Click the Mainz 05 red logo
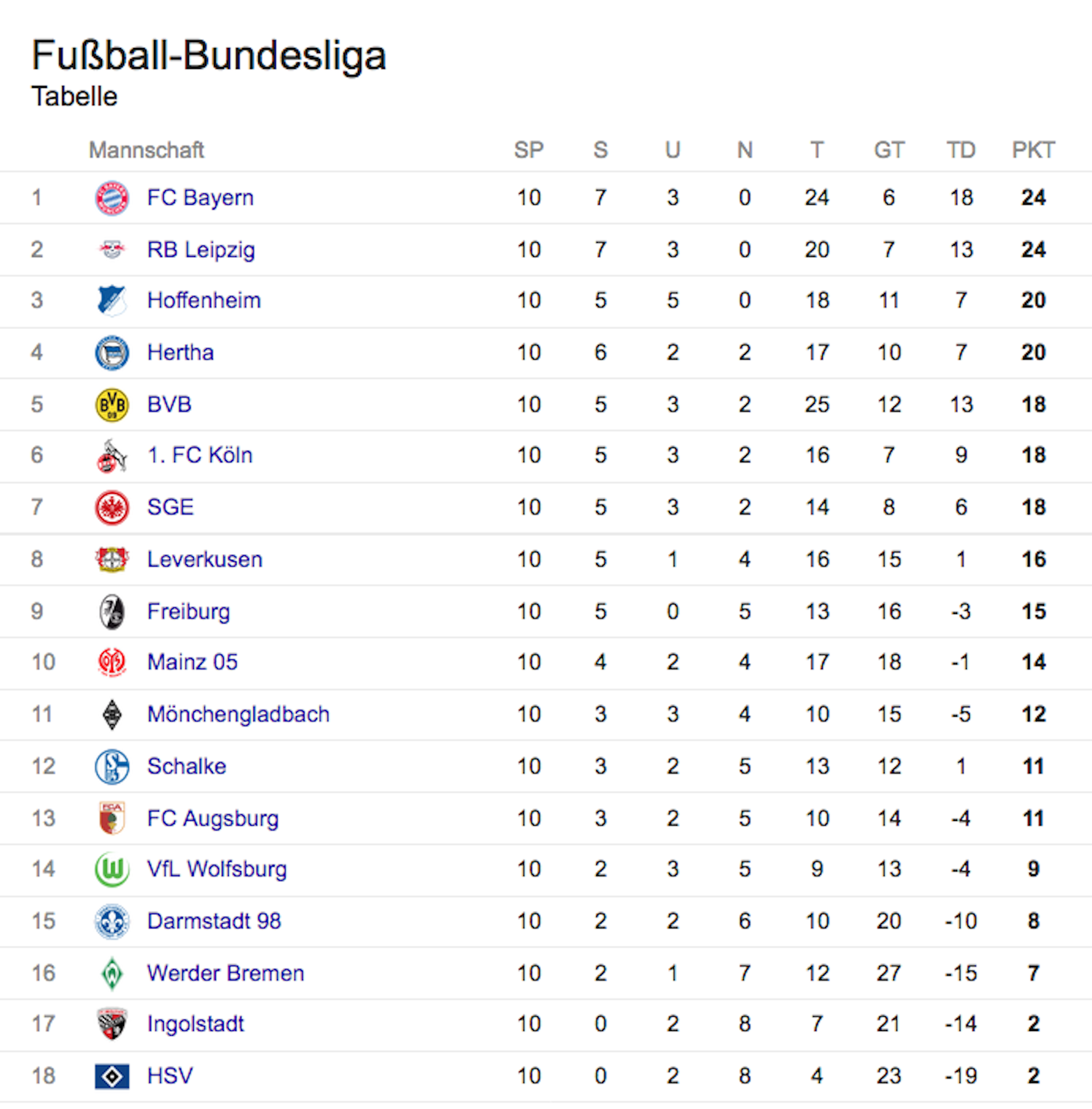1092x1109 pixels. coord(112,663)
